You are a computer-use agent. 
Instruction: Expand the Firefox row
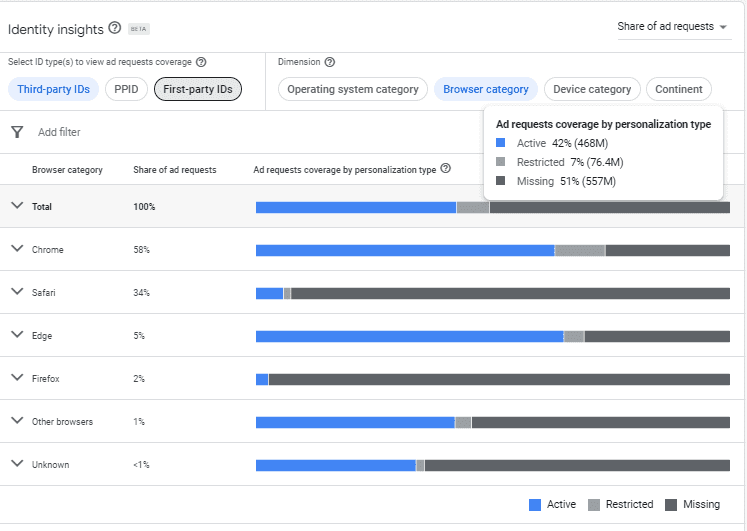(x=16, y=377)
